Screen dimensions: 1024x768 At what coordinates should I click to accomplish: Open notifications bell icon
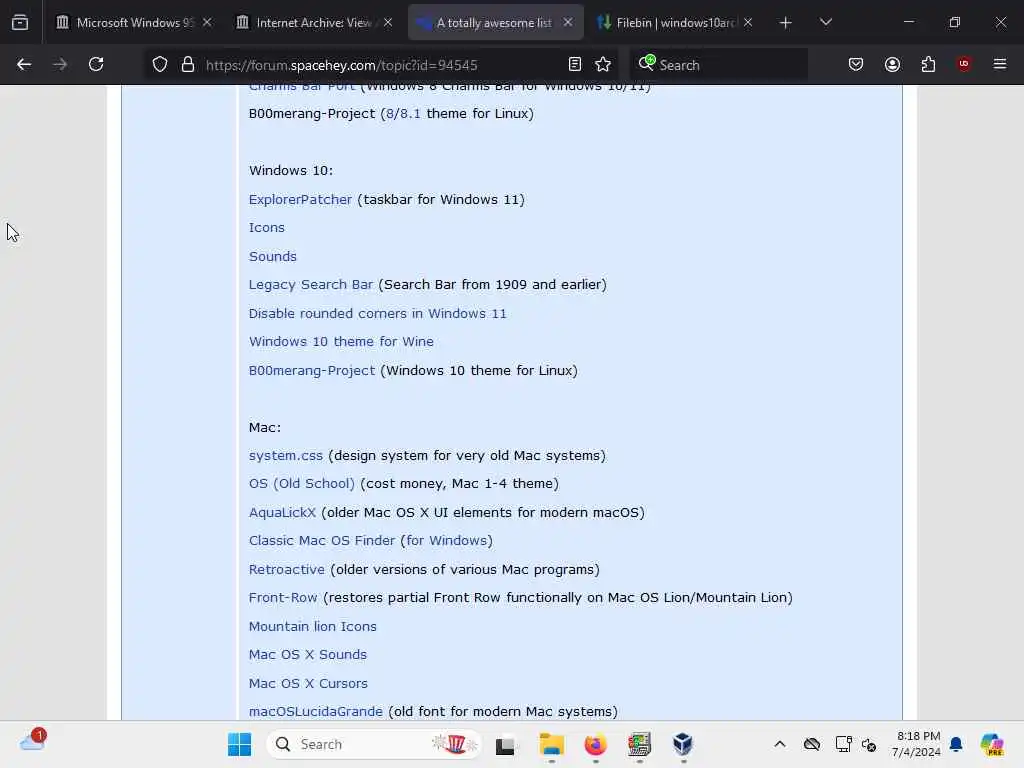click(956, 744)
